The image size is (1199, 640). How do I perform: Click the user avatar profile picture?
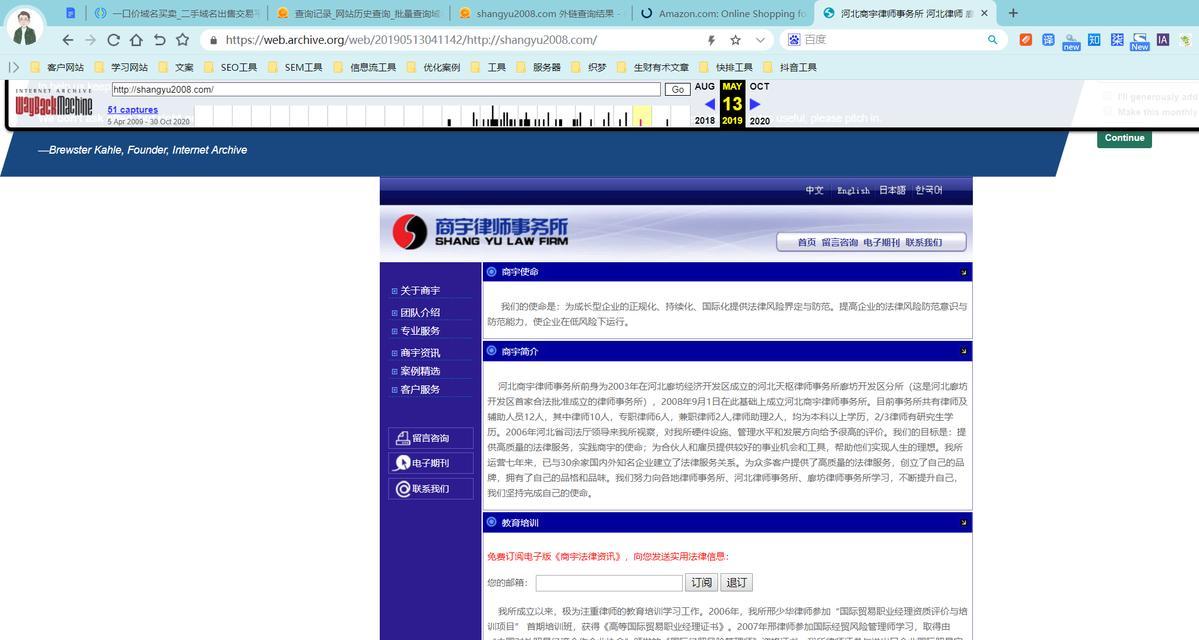[25, 28]
